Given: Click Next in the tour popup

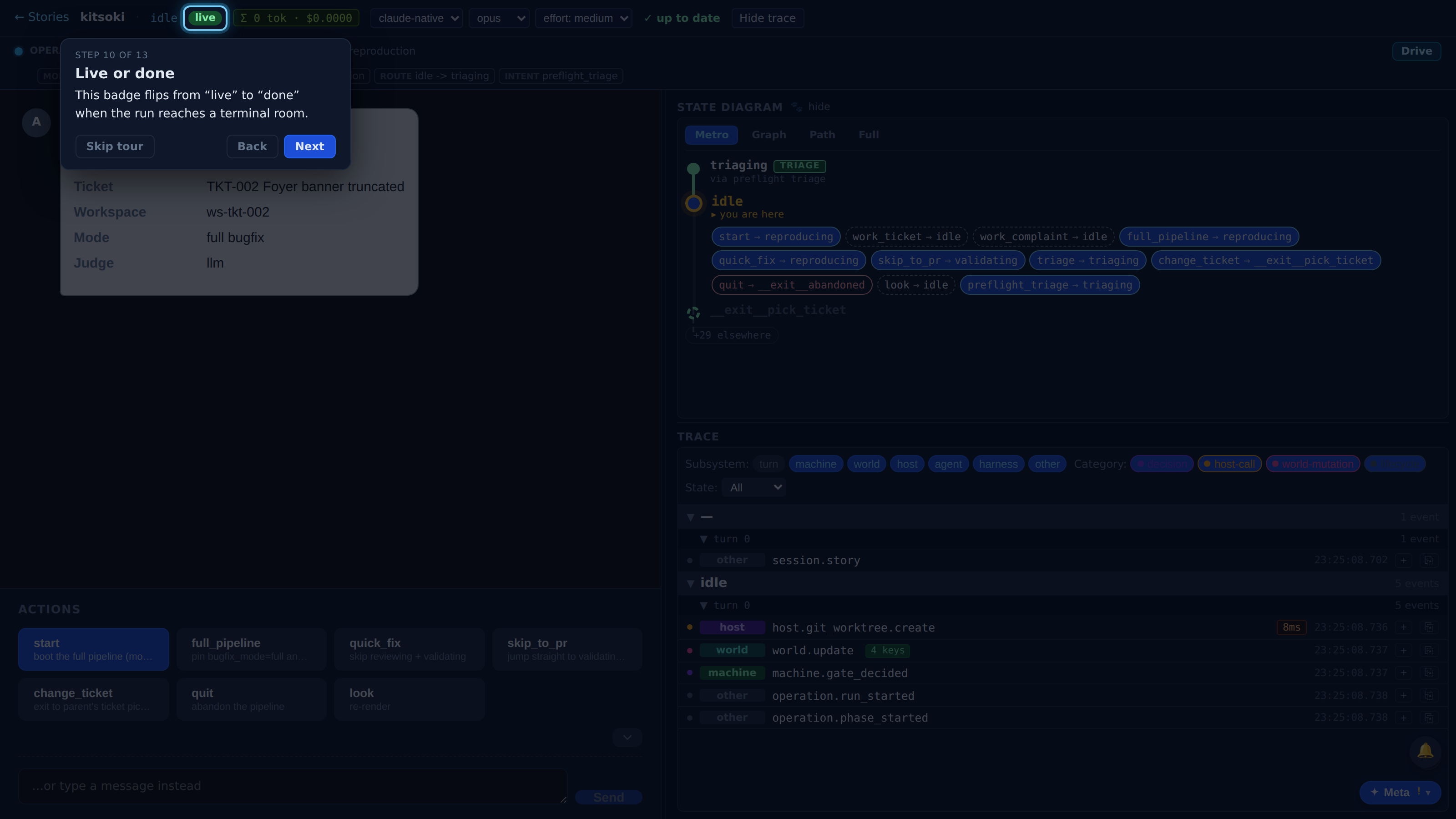Looking at the screenshot, I should click(309, 147).
